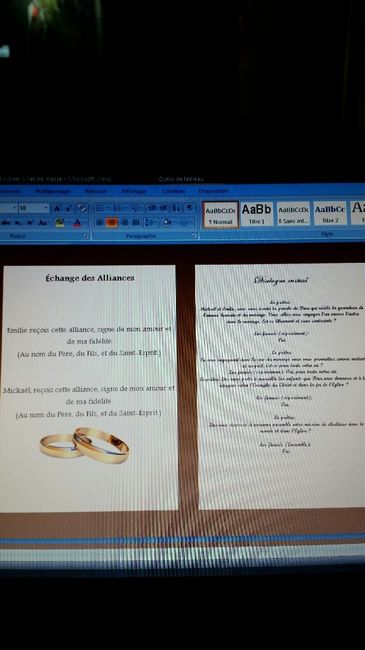Apply the Normal style
The image size is (365, 650).
click(220, 214)
